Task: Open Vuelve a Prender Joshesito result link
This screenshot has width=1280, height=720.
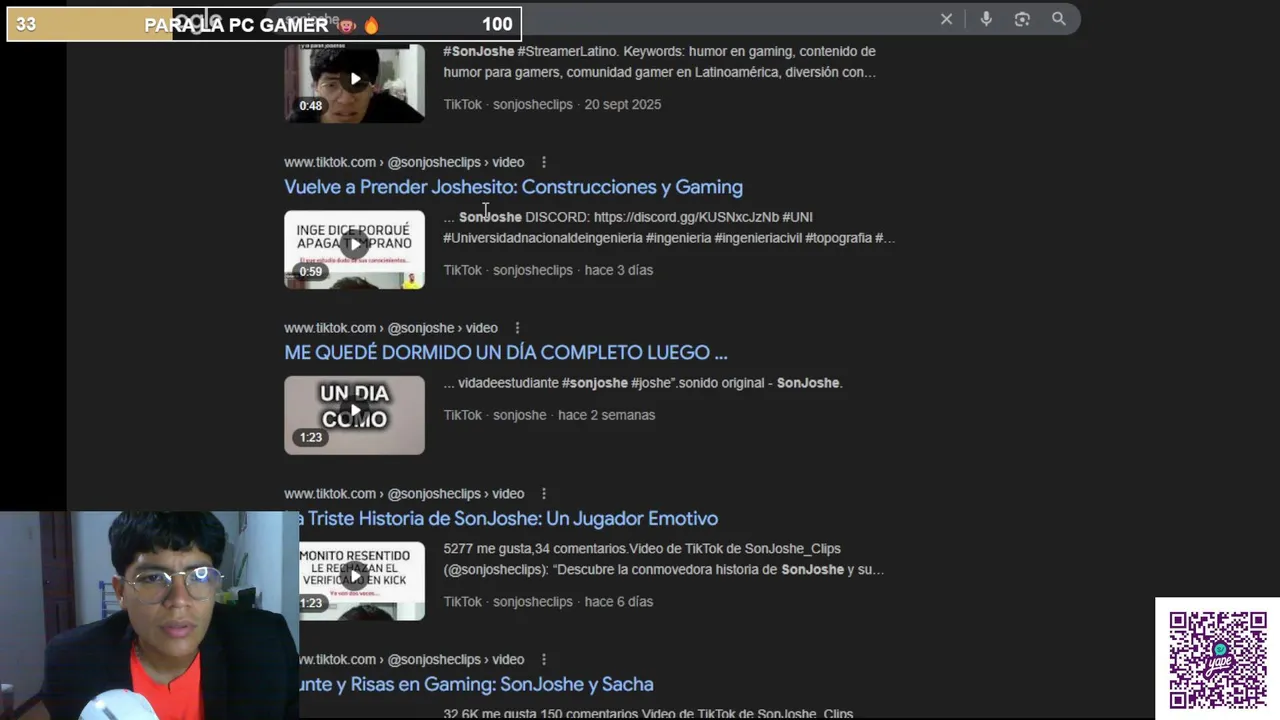Action: pos(513,187)
